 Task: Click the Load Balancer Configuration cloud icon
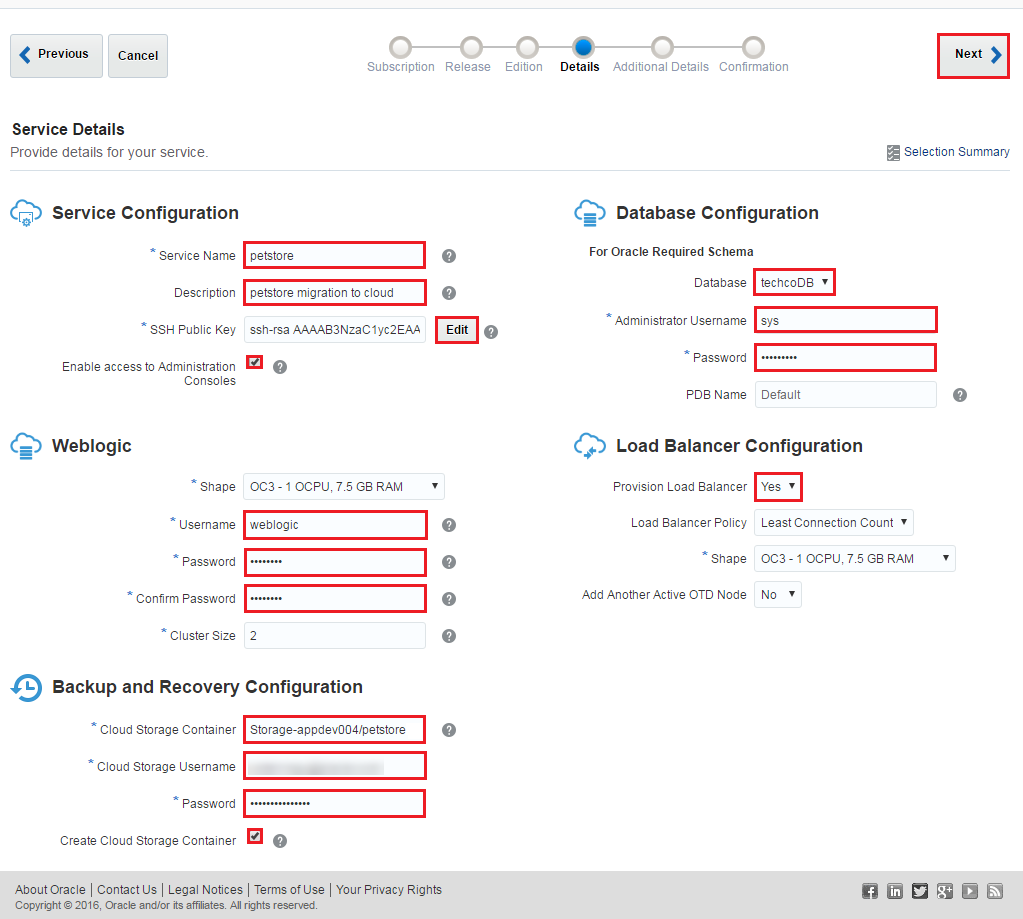pyautogui.click(x=590, y=446)
